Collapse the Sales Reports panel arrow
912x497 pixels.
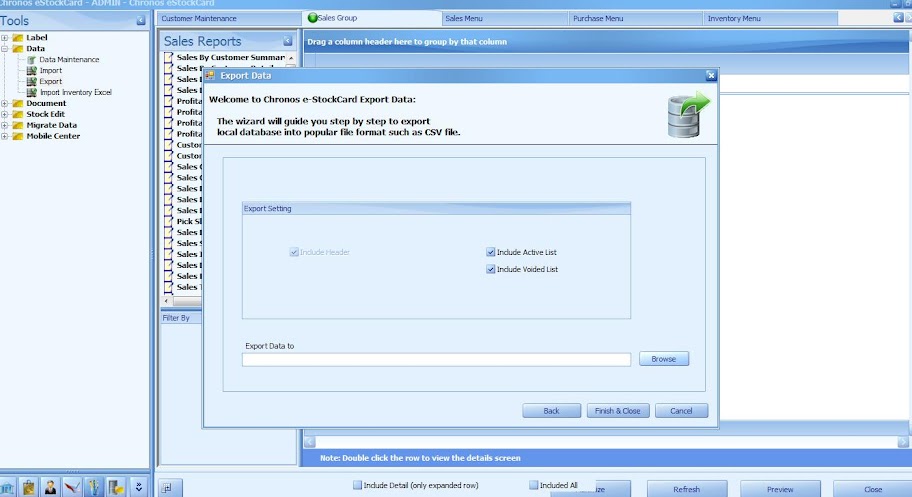pos(287,41)
